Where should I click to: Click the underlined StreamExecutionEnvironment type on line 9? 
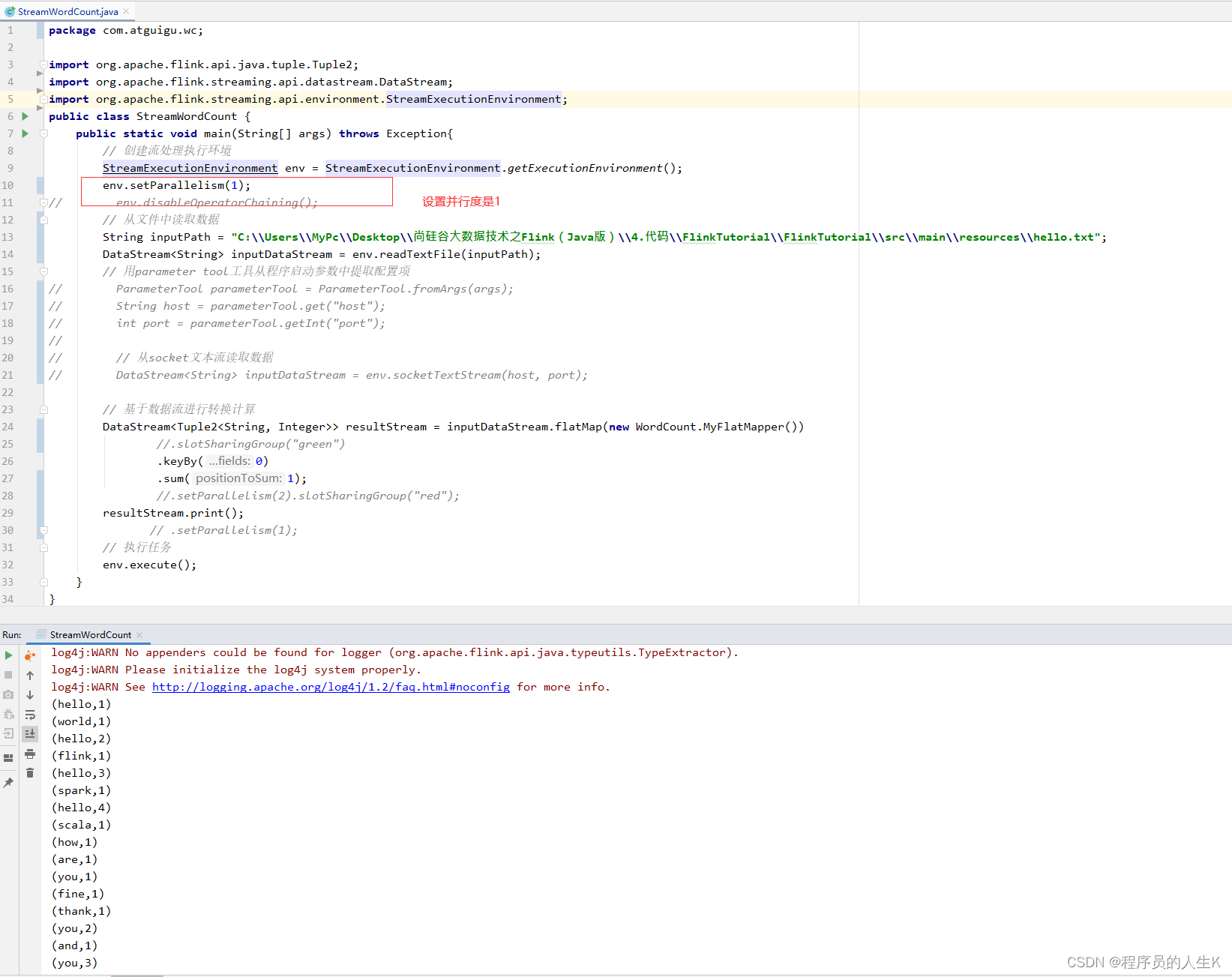[x=190, y=168]
